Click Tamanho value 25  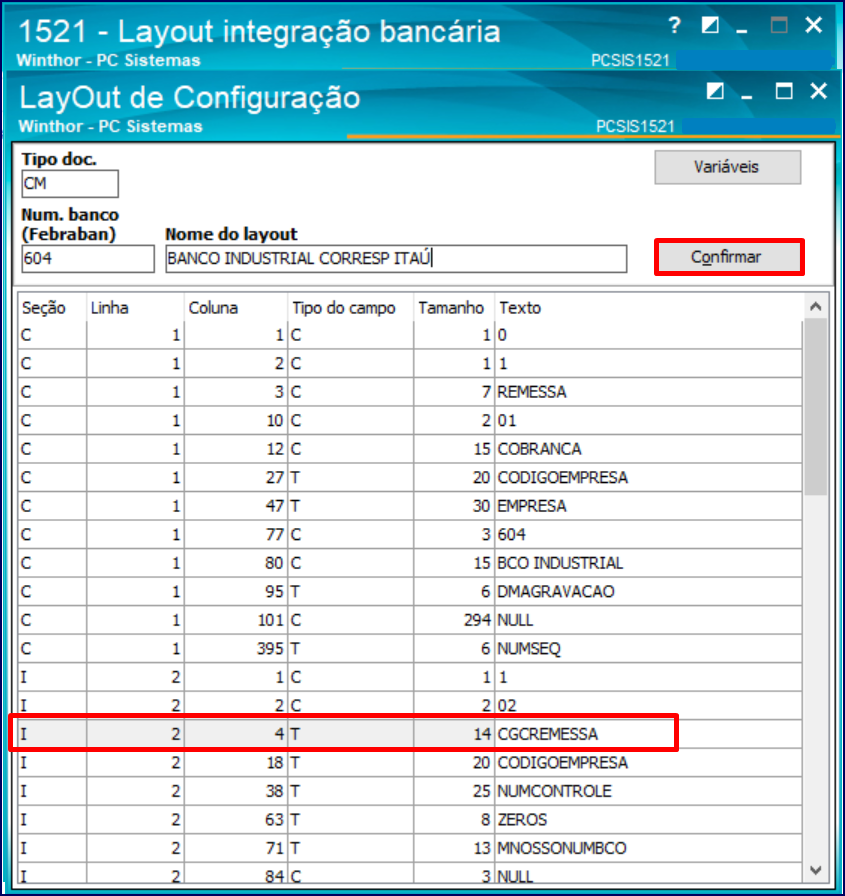point(454,791)
